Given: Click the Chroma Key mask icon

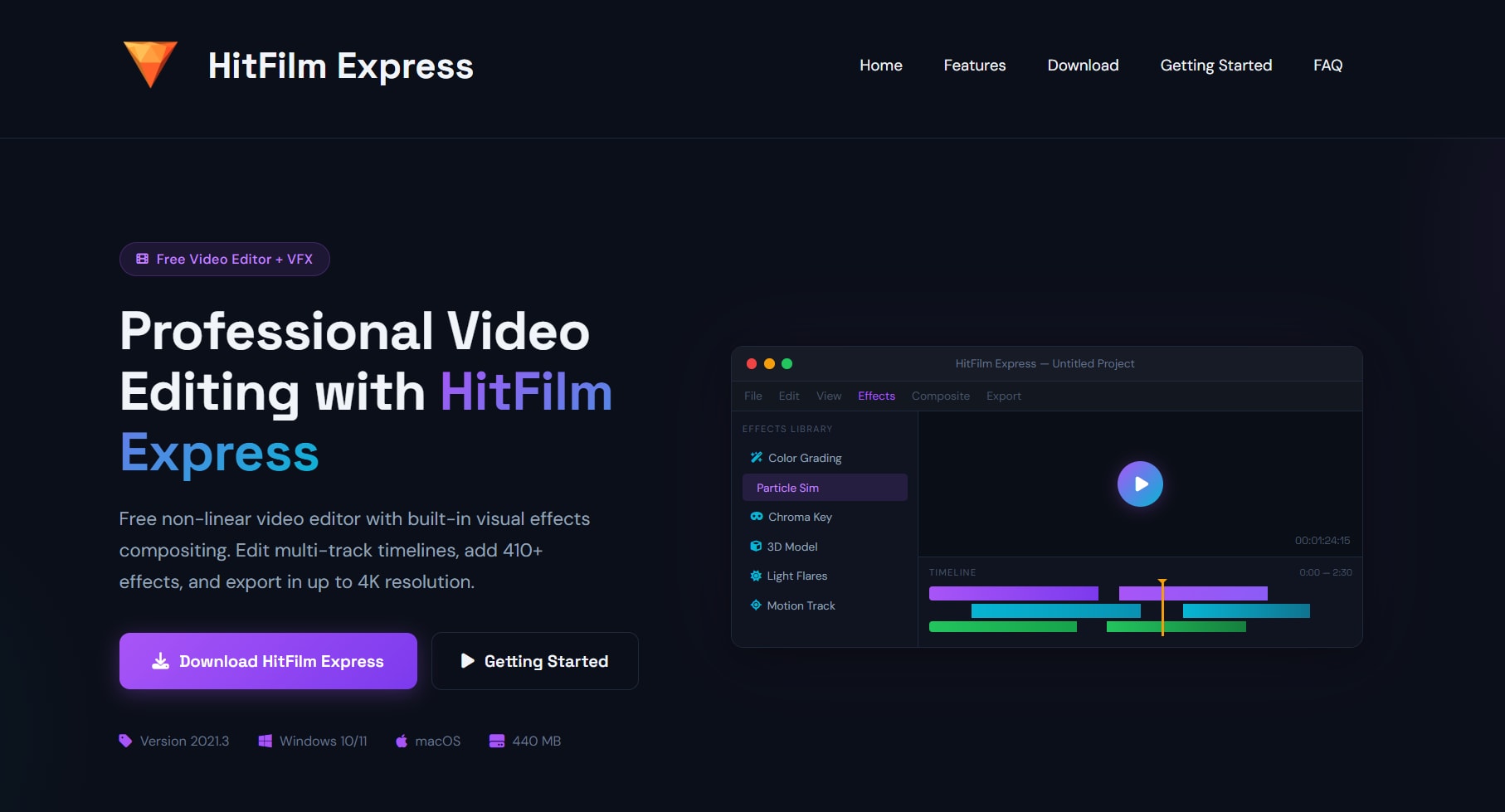Looking at the screenshot, I should click(x=757, y=517).
